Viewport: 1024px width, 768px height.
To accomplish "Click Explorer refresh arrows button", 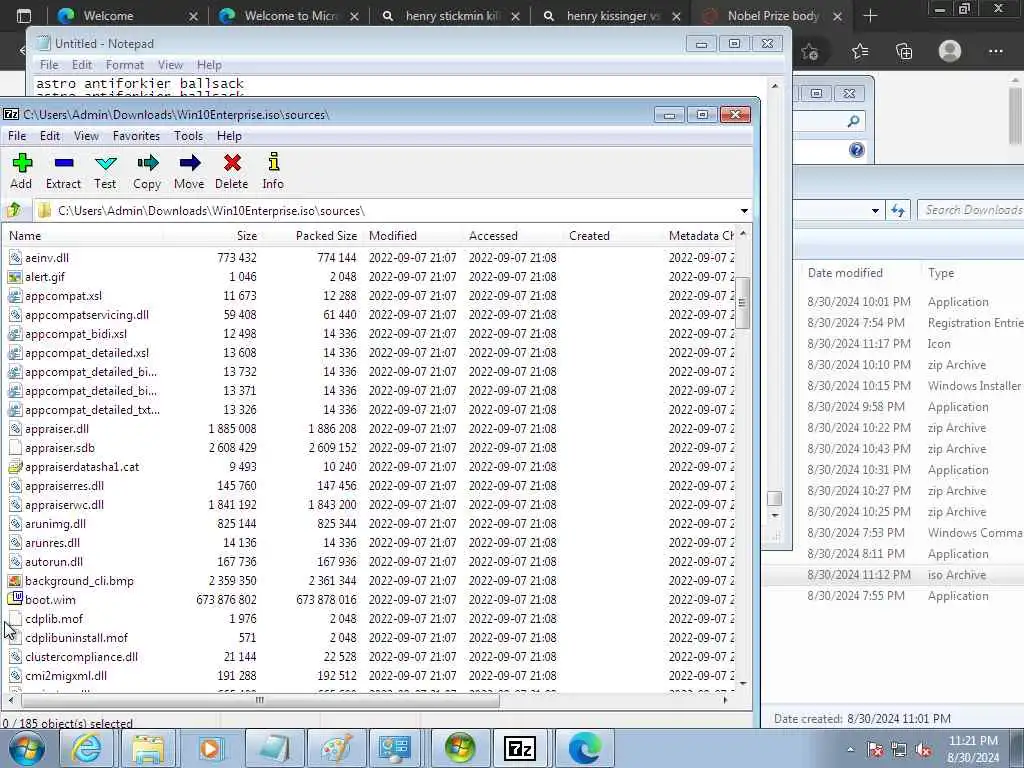I will coord(898,210).
